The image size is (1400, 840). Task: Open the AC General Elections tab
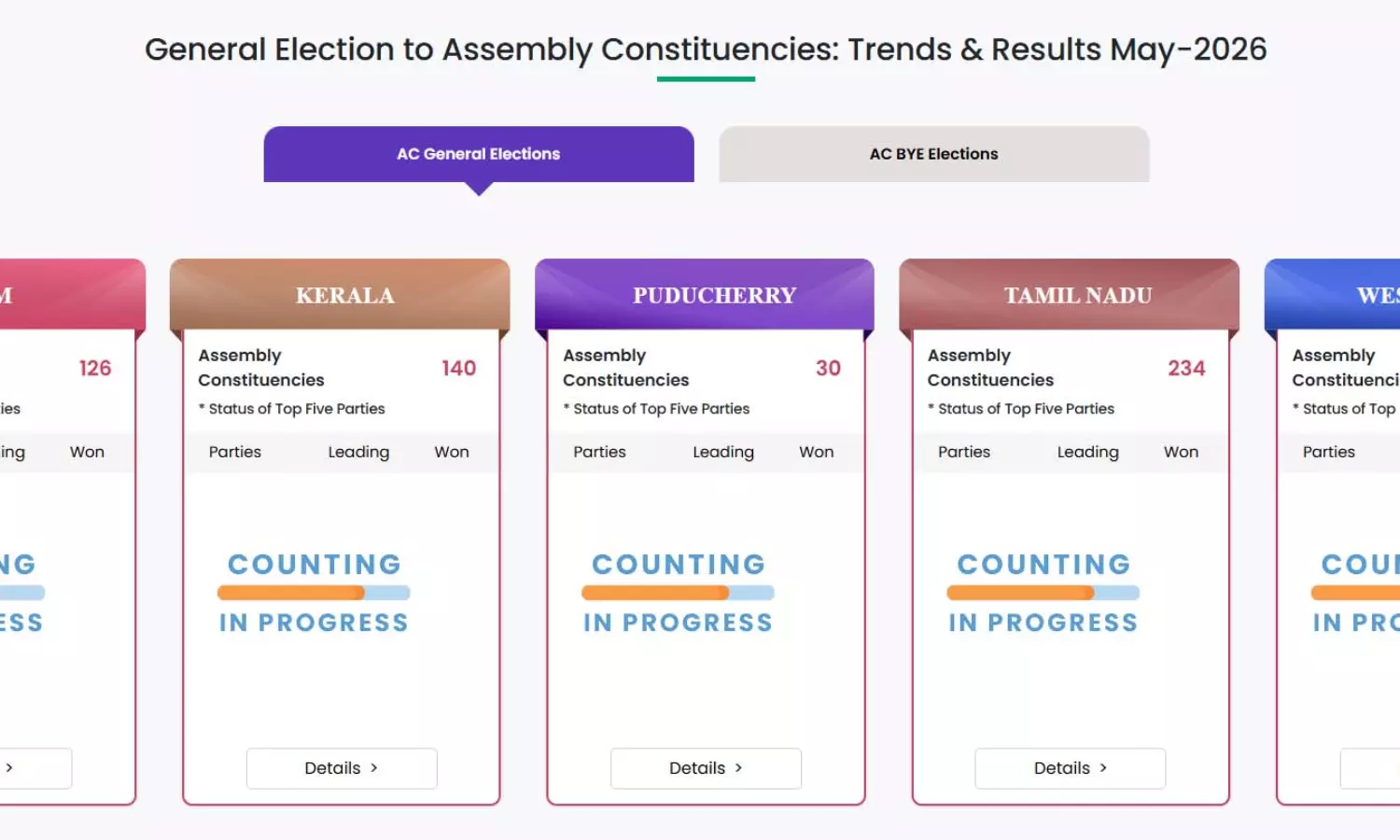[479, 154]
